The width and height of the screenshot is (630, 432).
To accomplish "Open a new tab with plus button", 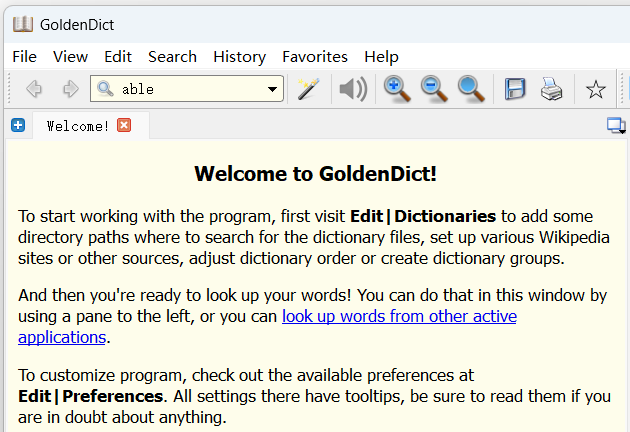I will click(18, 125).
